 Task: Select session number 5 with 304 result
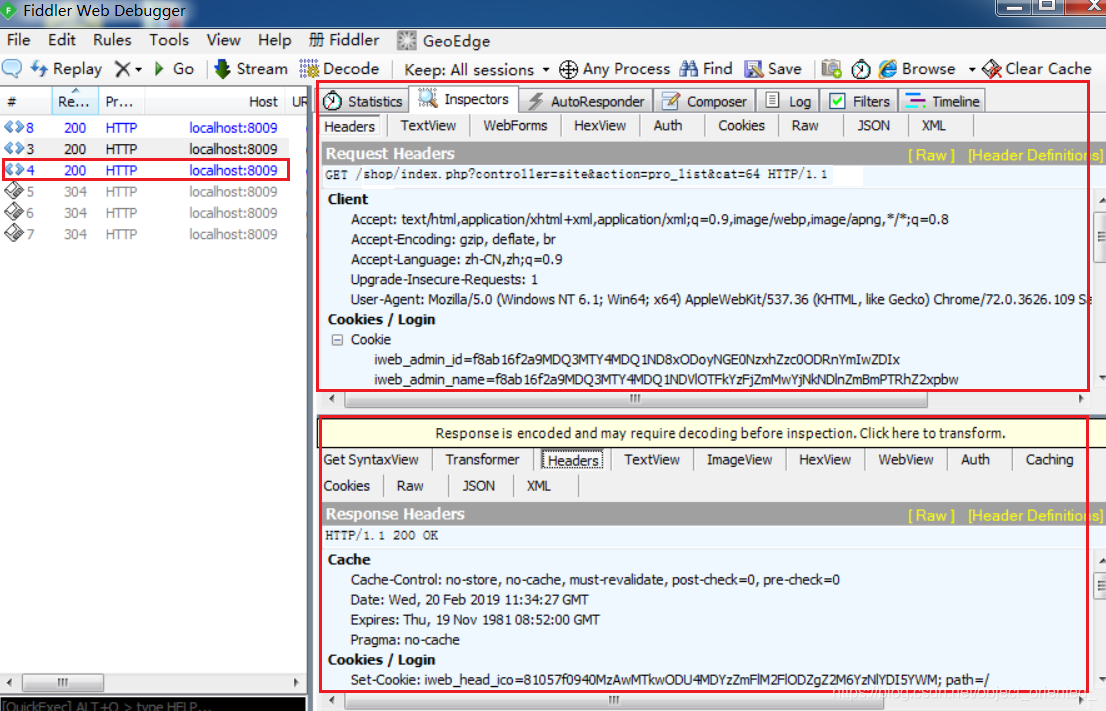coord(154,191)
